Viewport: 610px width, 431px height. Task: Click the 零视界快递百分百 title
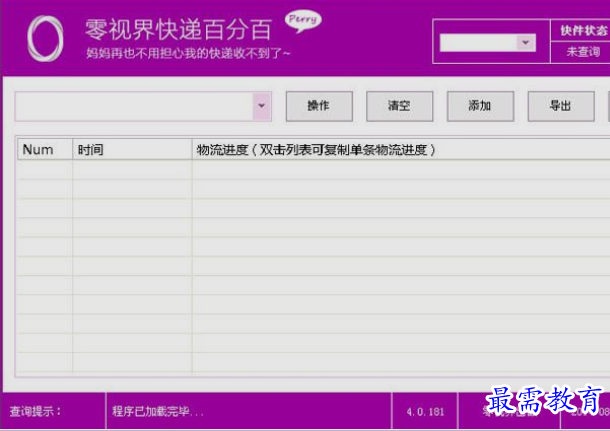(178, 30)
